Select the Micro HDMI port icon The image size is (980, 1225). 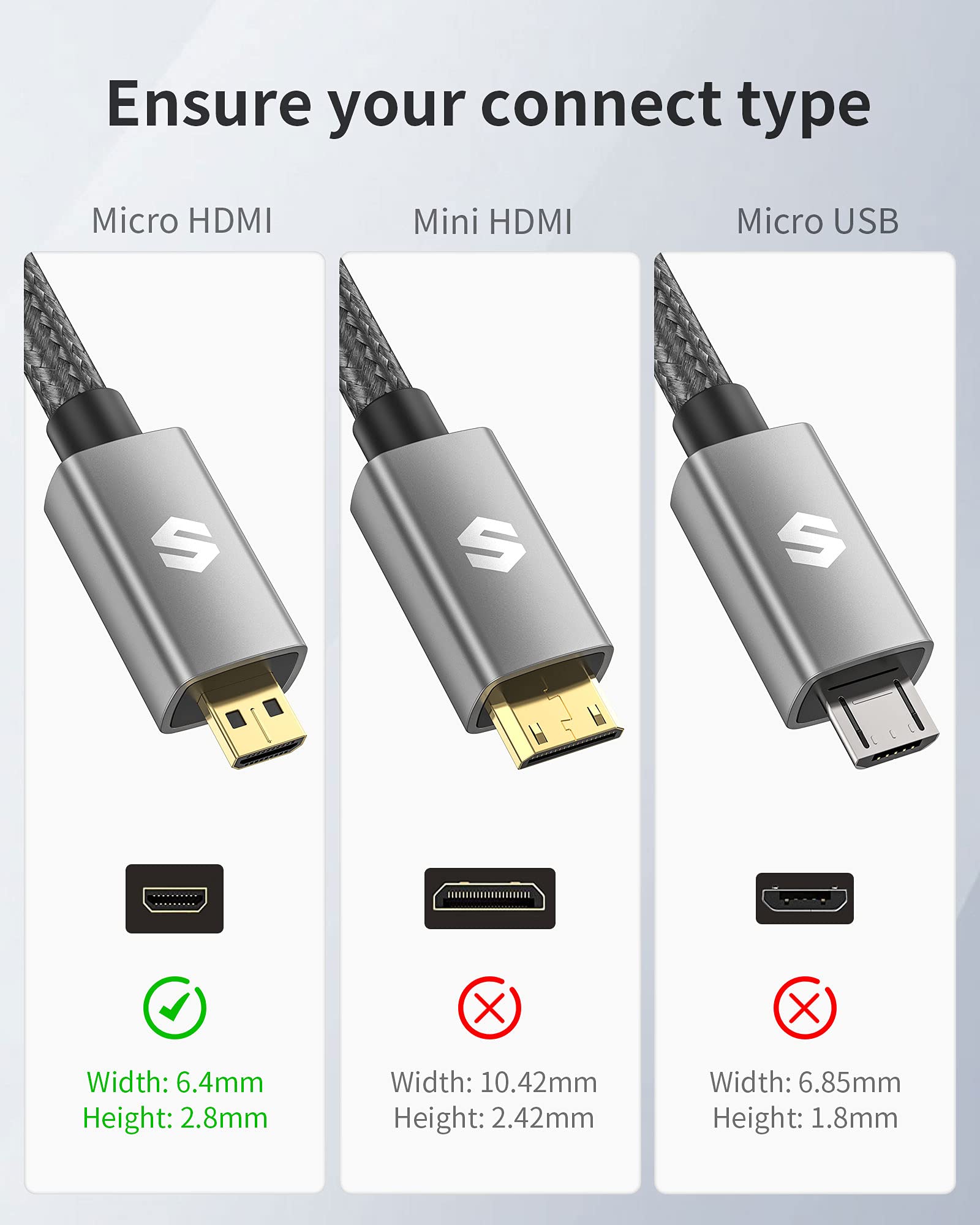pos(175,899)
